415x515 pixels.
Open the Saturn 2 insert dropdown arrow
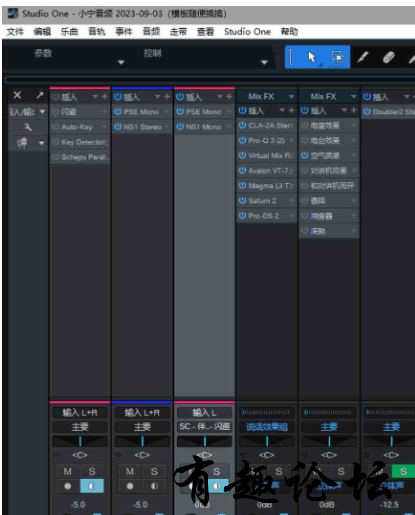click(x=291, y=201)
